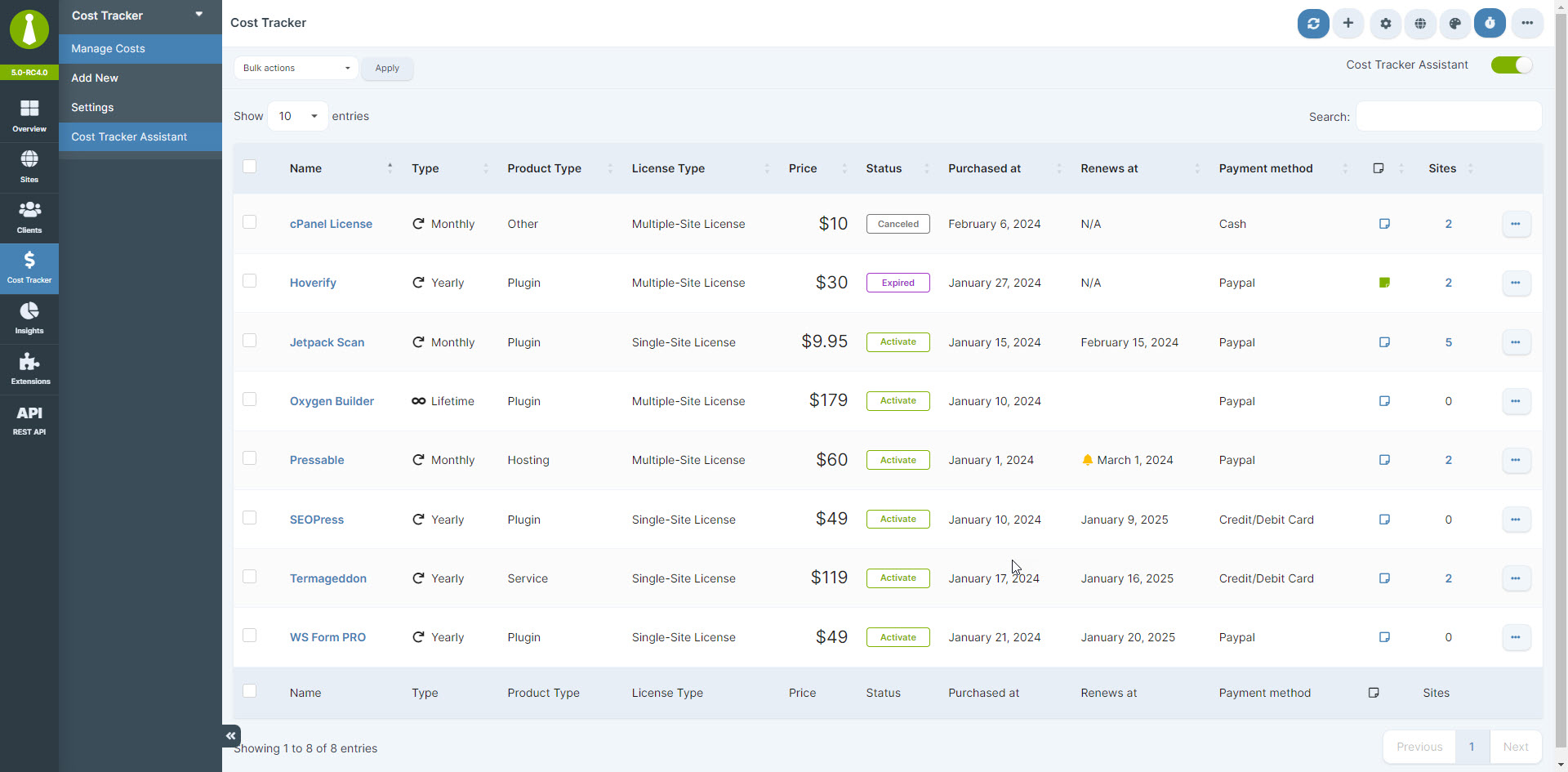Open Add New in the submenu
1568x772 pixels.
(x=140, y=78)
